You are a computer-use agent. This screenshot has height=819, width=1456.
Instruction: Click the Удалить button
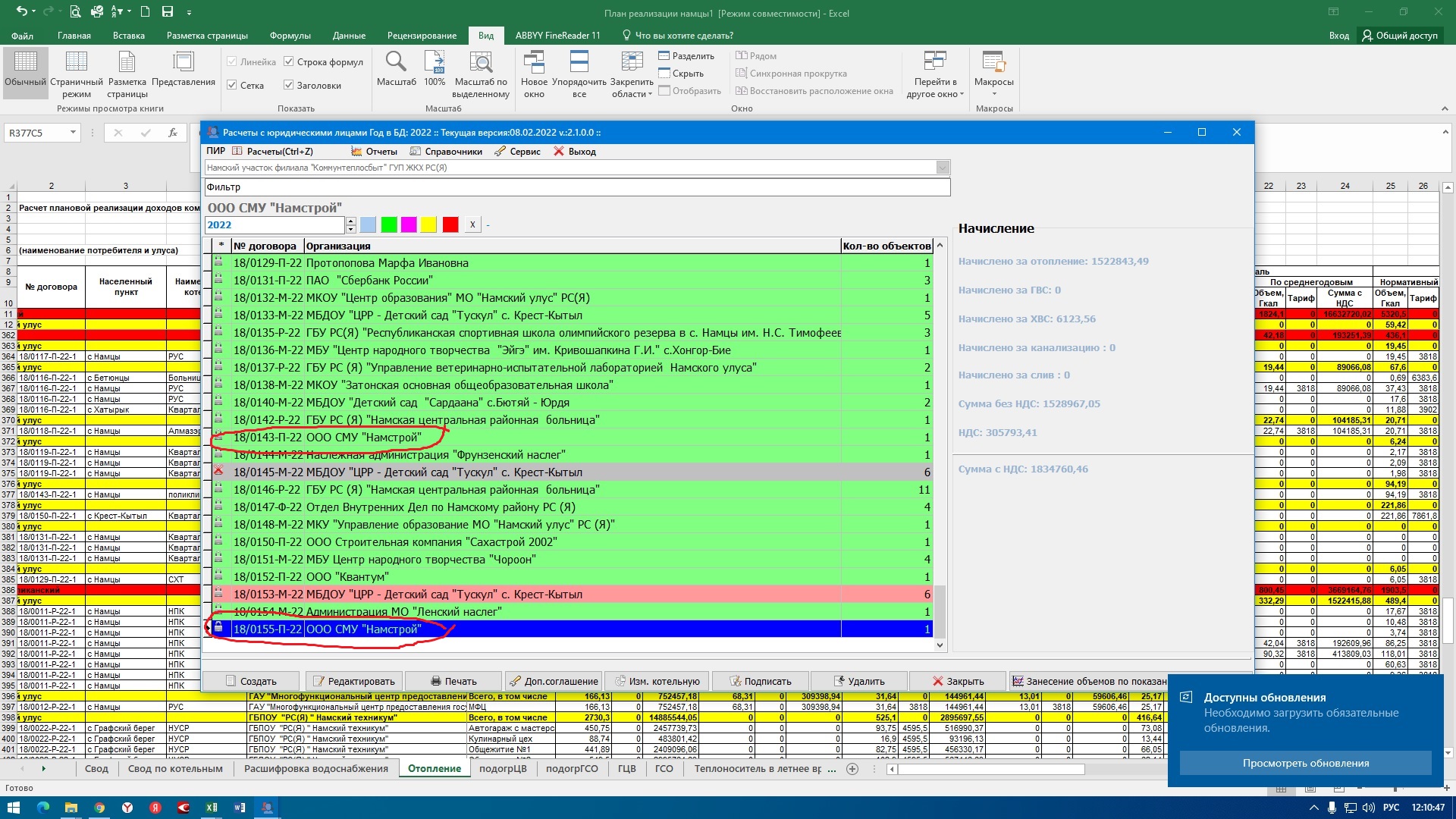(x=858, y=681)
